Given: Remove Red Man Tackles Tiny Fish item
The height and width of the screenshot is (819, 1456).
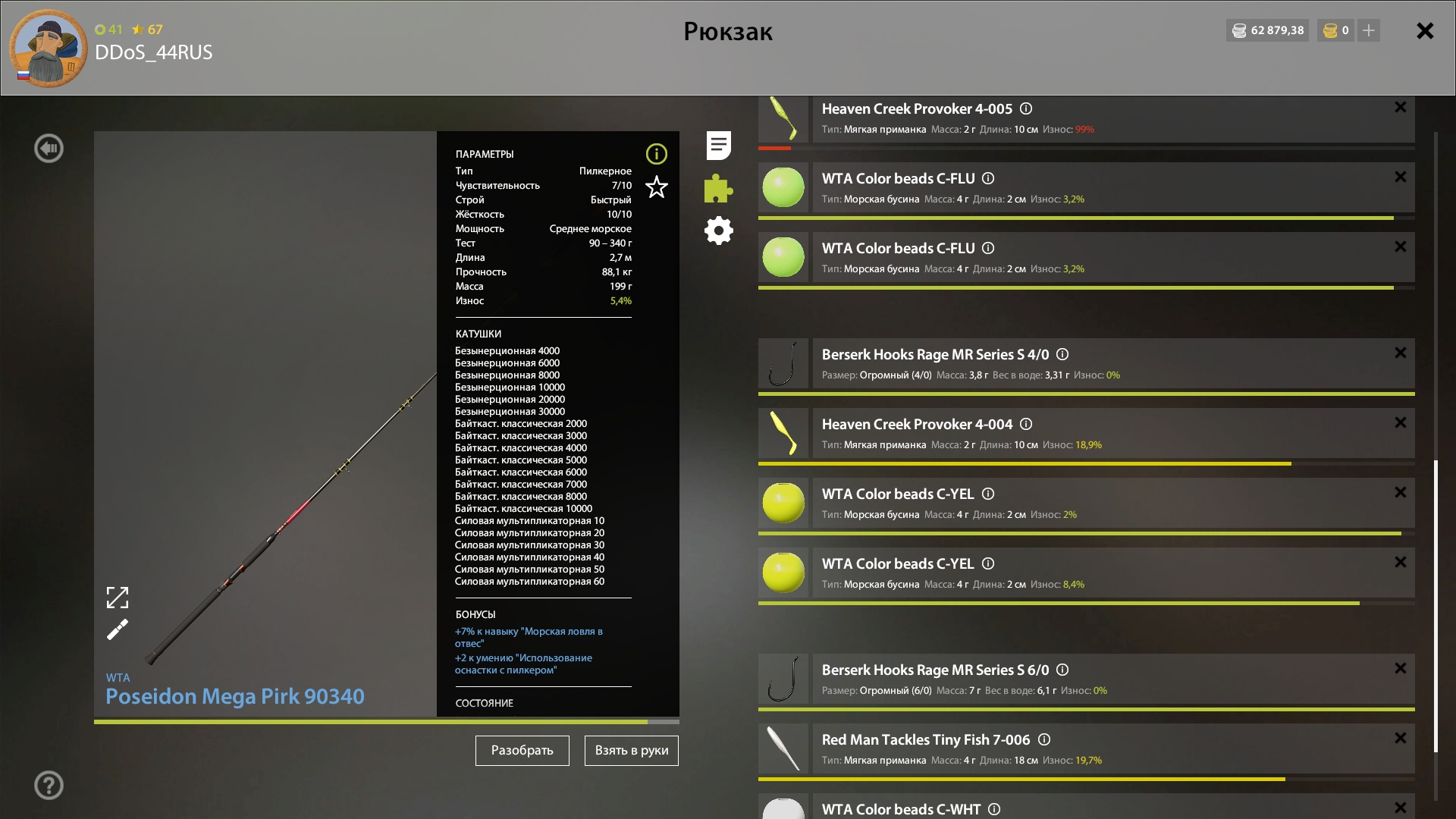Looking at the screenshot, I should (1400, 738).
